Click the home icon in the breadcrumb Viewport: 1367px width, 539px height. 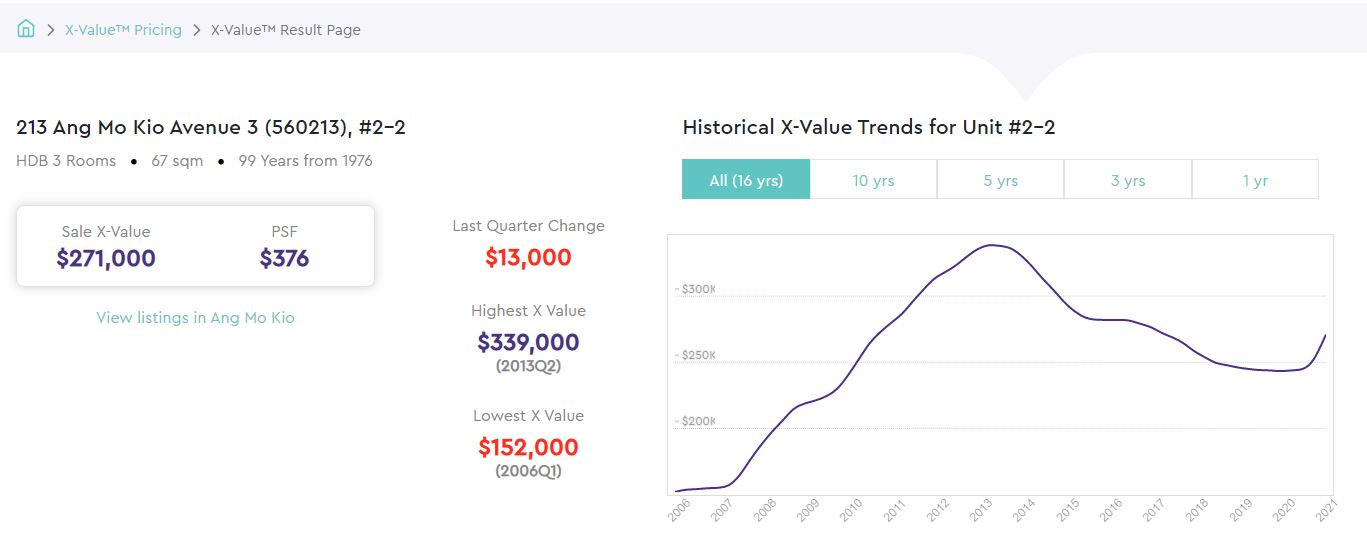coord(26,29)
